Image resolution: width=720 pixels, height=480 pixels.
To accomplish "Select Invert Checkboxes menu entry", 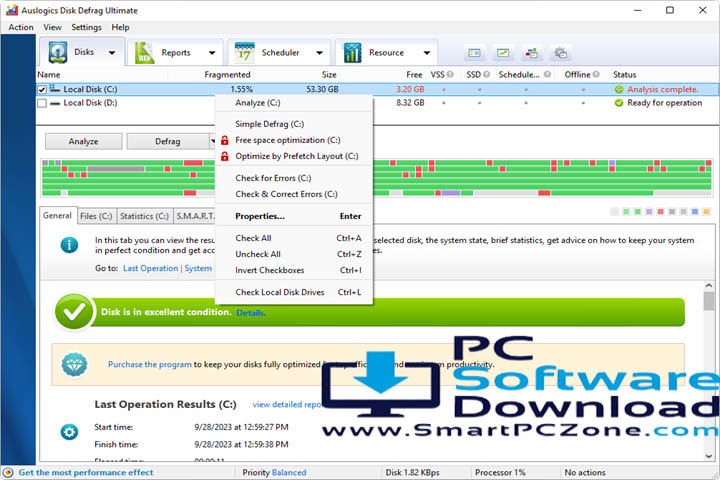I will click(x=294, y=270).
